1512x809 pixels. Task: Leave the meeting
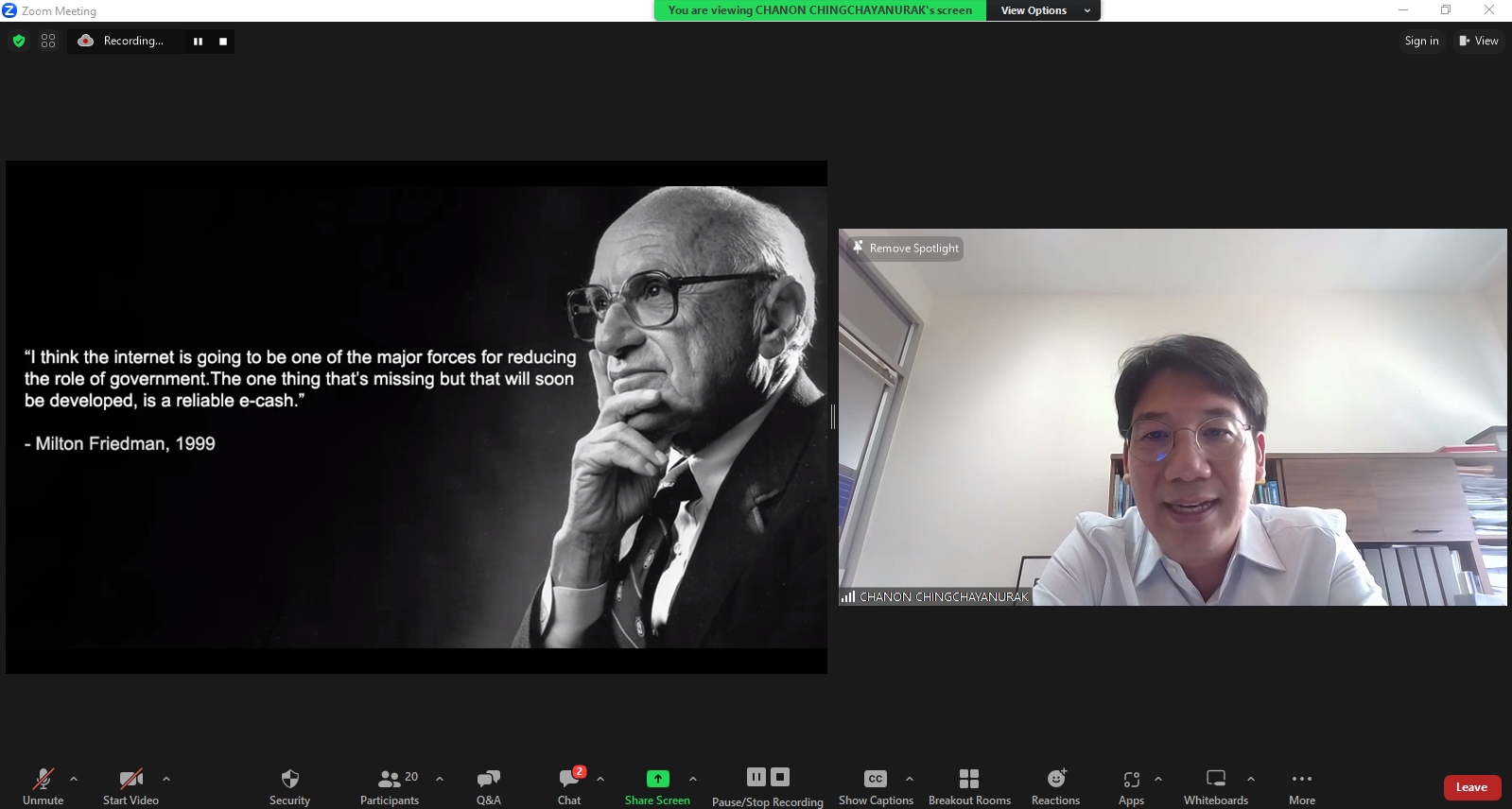[1472, 787]
